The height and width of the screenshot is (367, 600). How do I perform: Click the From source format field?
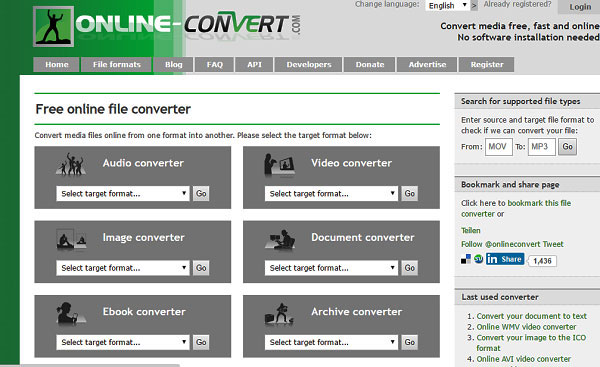(x=499, y=147)
